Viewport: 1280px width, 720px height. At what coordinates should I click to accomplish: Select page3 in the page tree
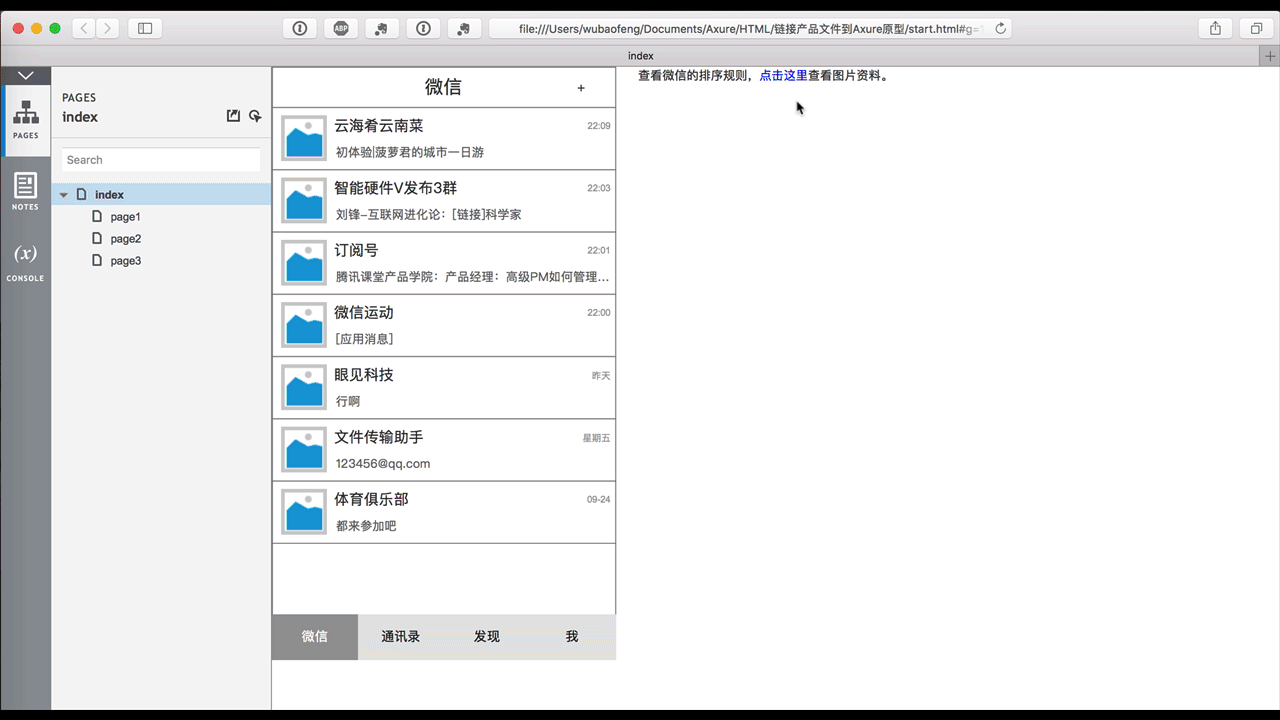pyautogui.click(x=126, y=261)
